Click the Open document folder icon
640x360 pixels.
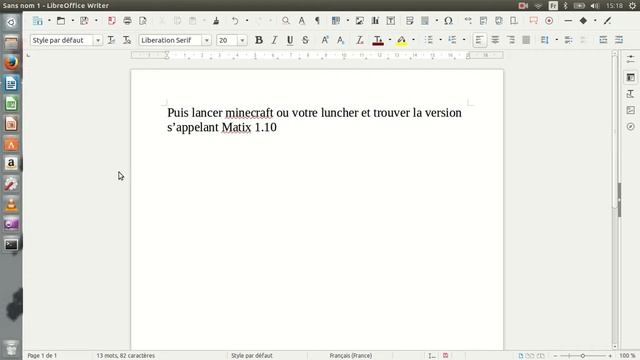[x=61, y=21]
